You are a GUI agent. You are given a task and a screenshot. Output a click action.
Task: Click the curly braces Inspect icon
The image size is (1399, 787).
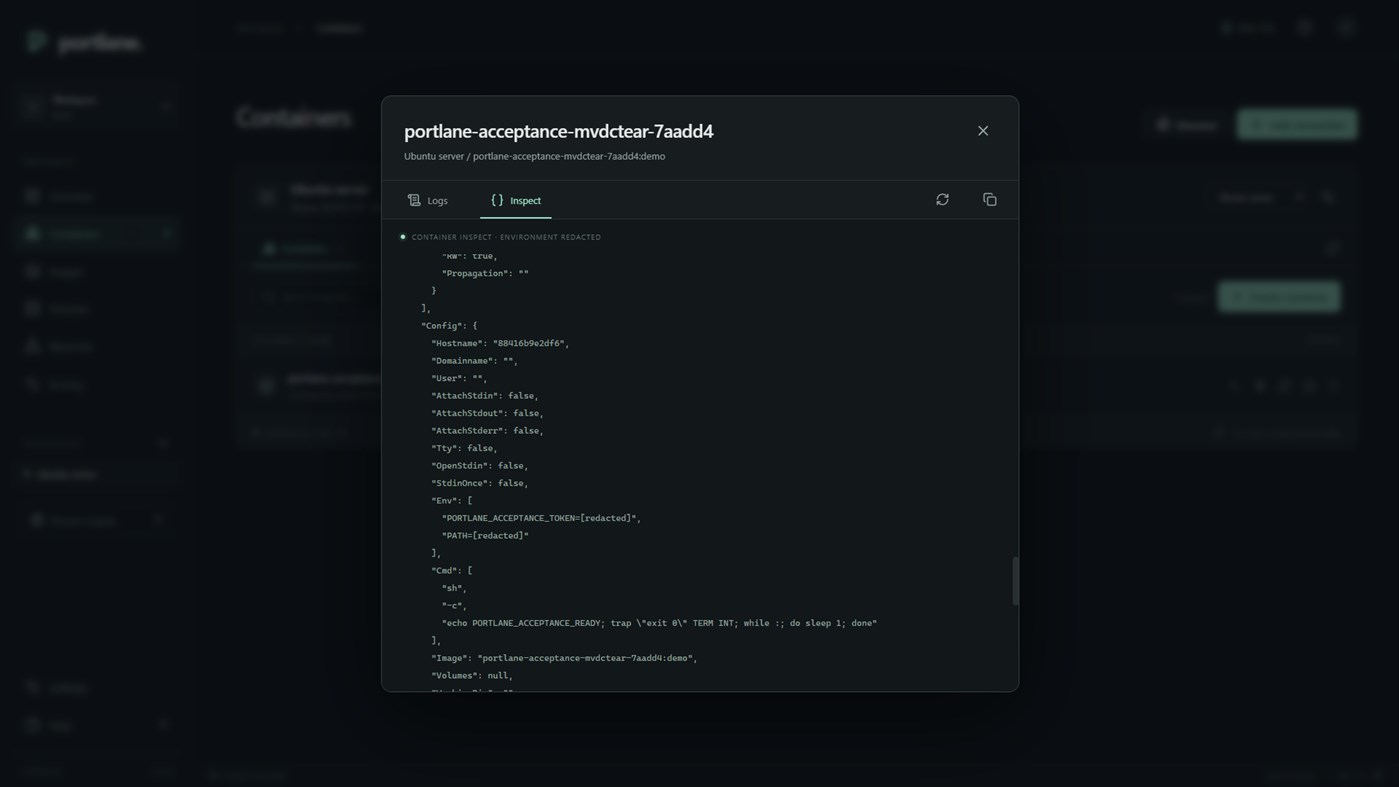(x=497, y=200)
